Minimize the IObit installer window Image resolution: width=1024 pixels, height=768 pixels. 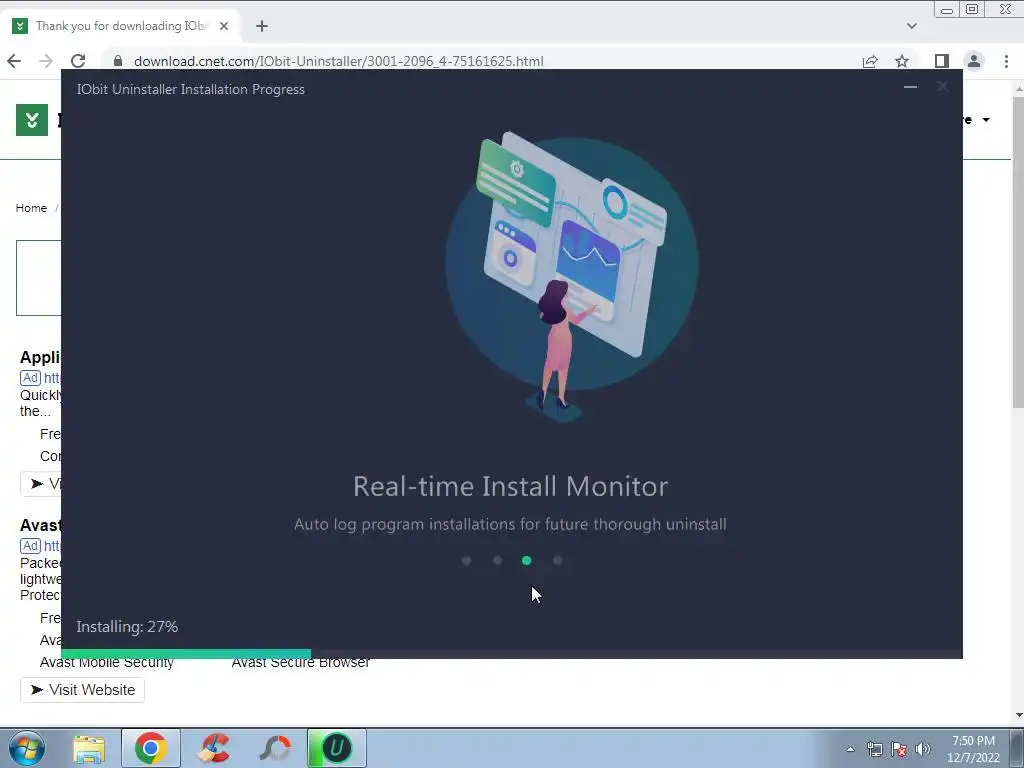coord(910,87)
